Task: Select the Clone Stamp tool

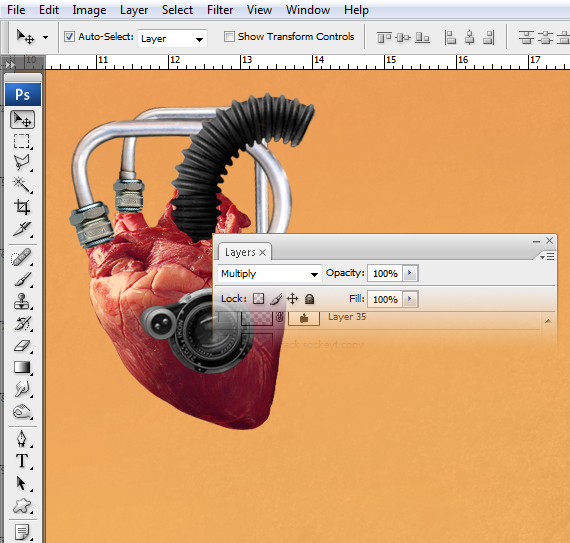Action: tap(22, 302)
